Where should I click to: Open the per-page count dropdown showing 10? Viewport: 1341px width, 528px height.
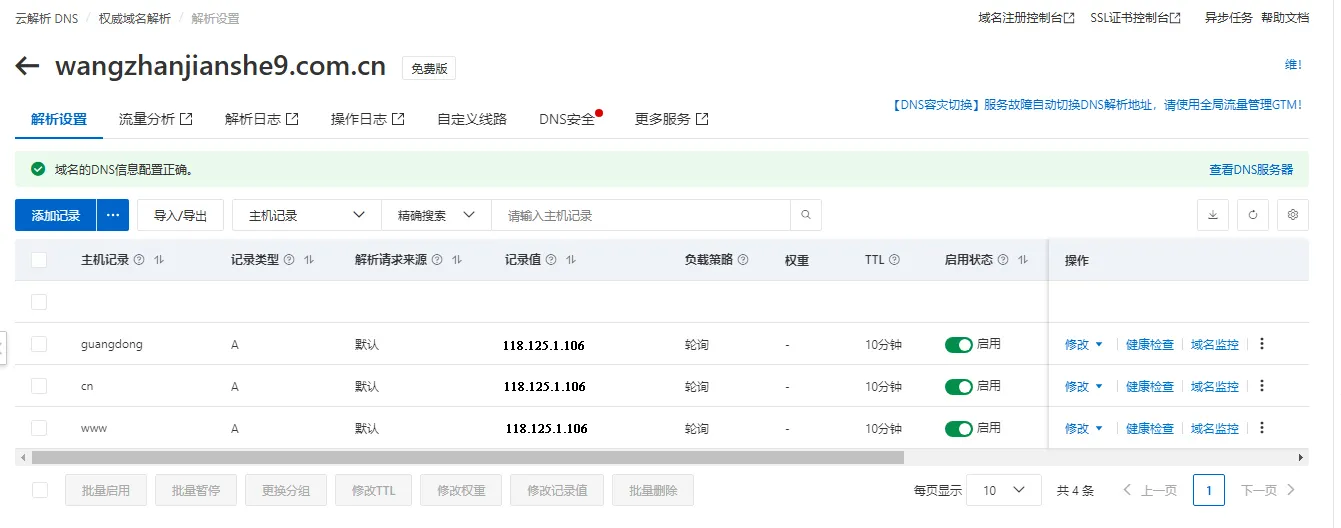[x=1004, y=490]
